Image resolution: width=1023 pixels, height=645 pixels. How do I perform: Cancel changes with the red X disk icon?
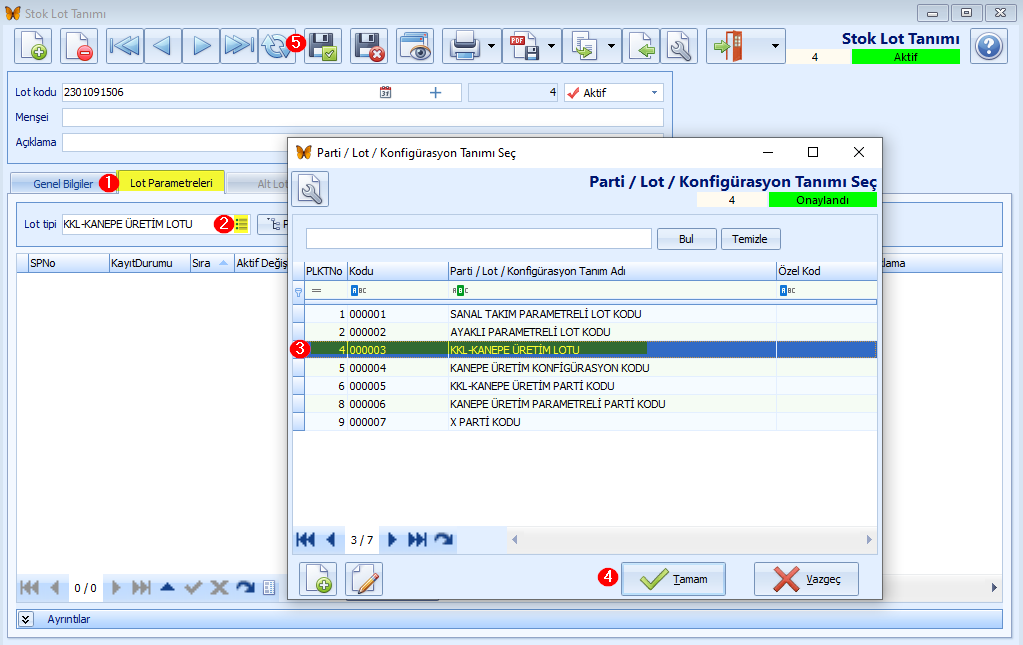[x=369, y=46]
